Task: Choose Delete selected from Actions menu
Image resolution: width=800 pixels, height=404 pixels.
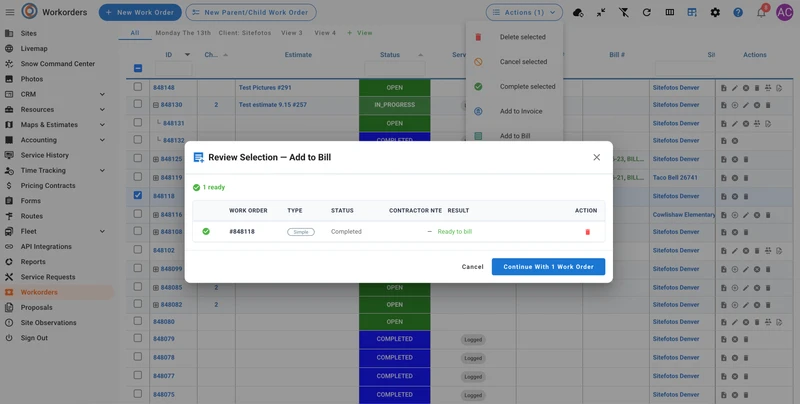Action: click(x=514, y=37)
